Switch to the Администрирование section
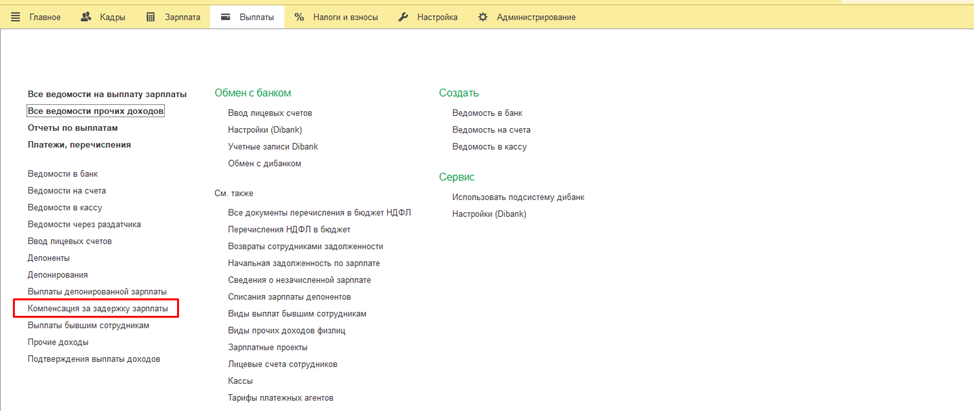The height and width of the screenshot is (411, 974). pos(536,17)
